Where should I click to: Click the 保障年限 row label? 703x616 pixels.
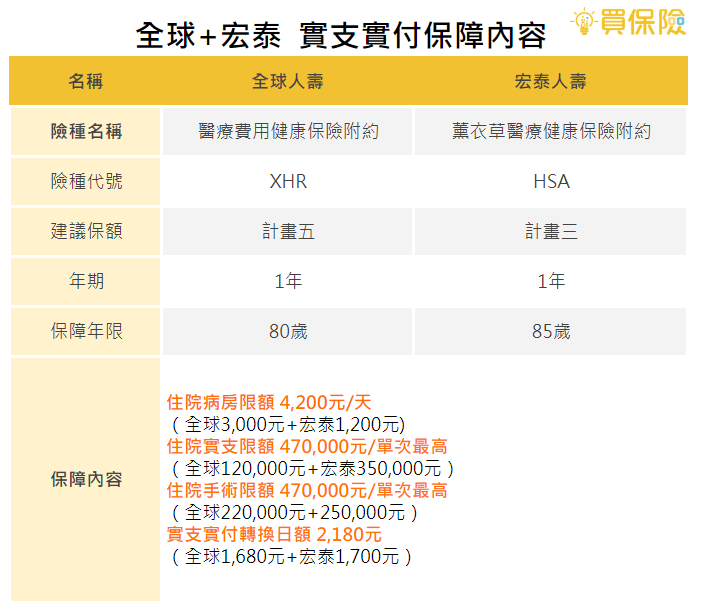click(85, 331)
